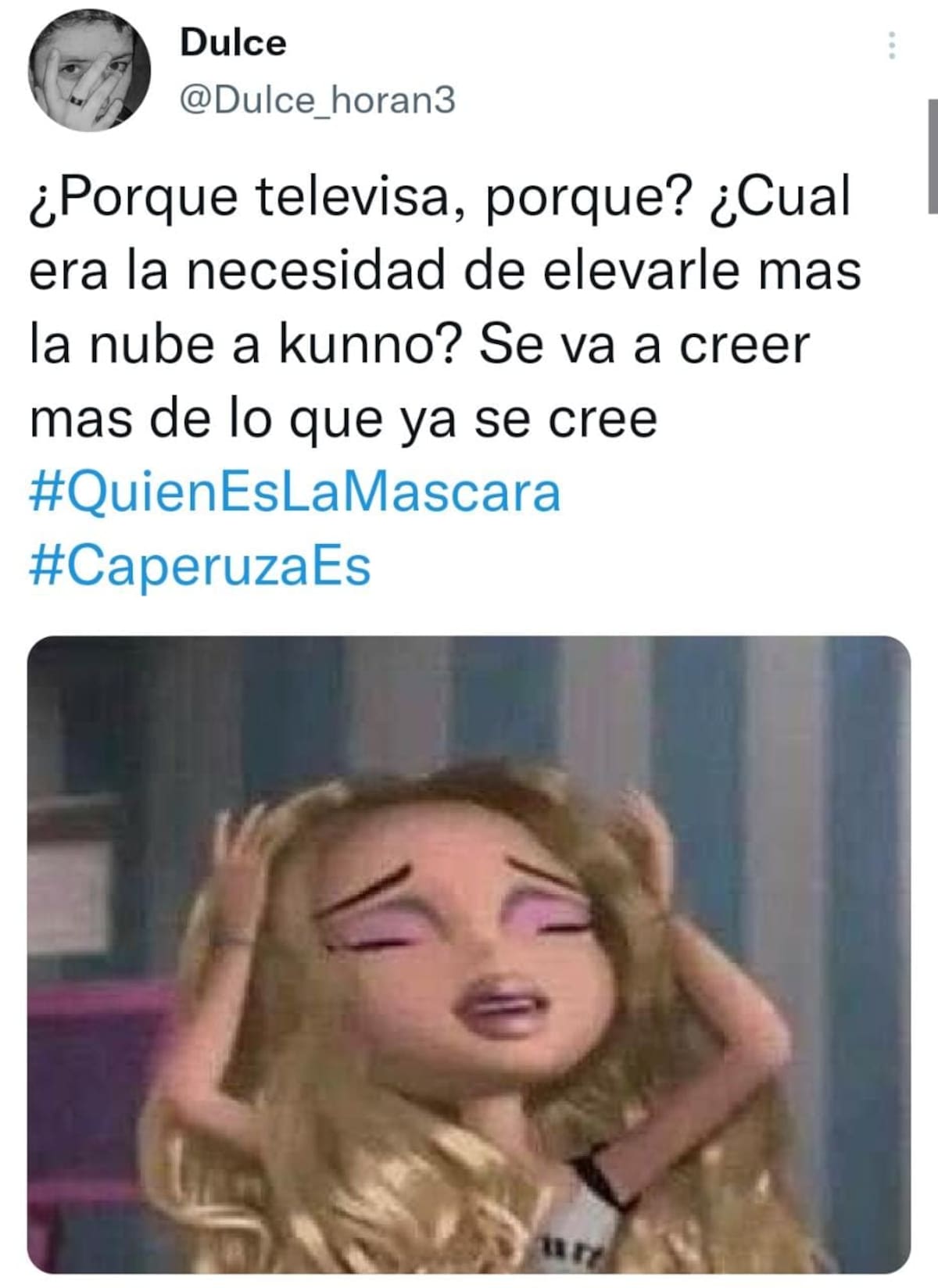
Task: Click the phrase Se va a creer
Action: 645,345
